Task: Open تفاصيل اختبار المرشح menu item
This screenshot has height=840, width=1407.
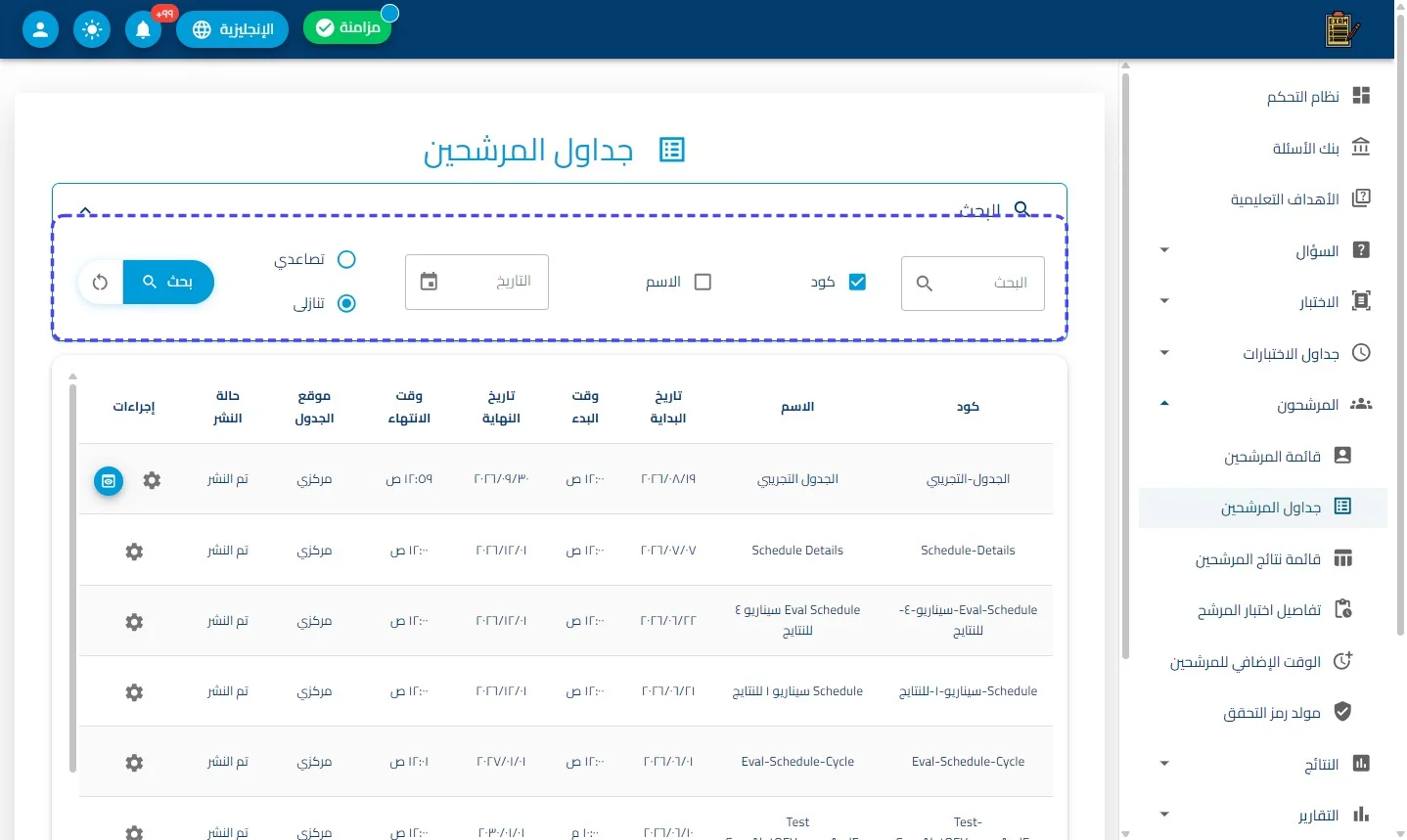Action: [x=1263, y=610]
